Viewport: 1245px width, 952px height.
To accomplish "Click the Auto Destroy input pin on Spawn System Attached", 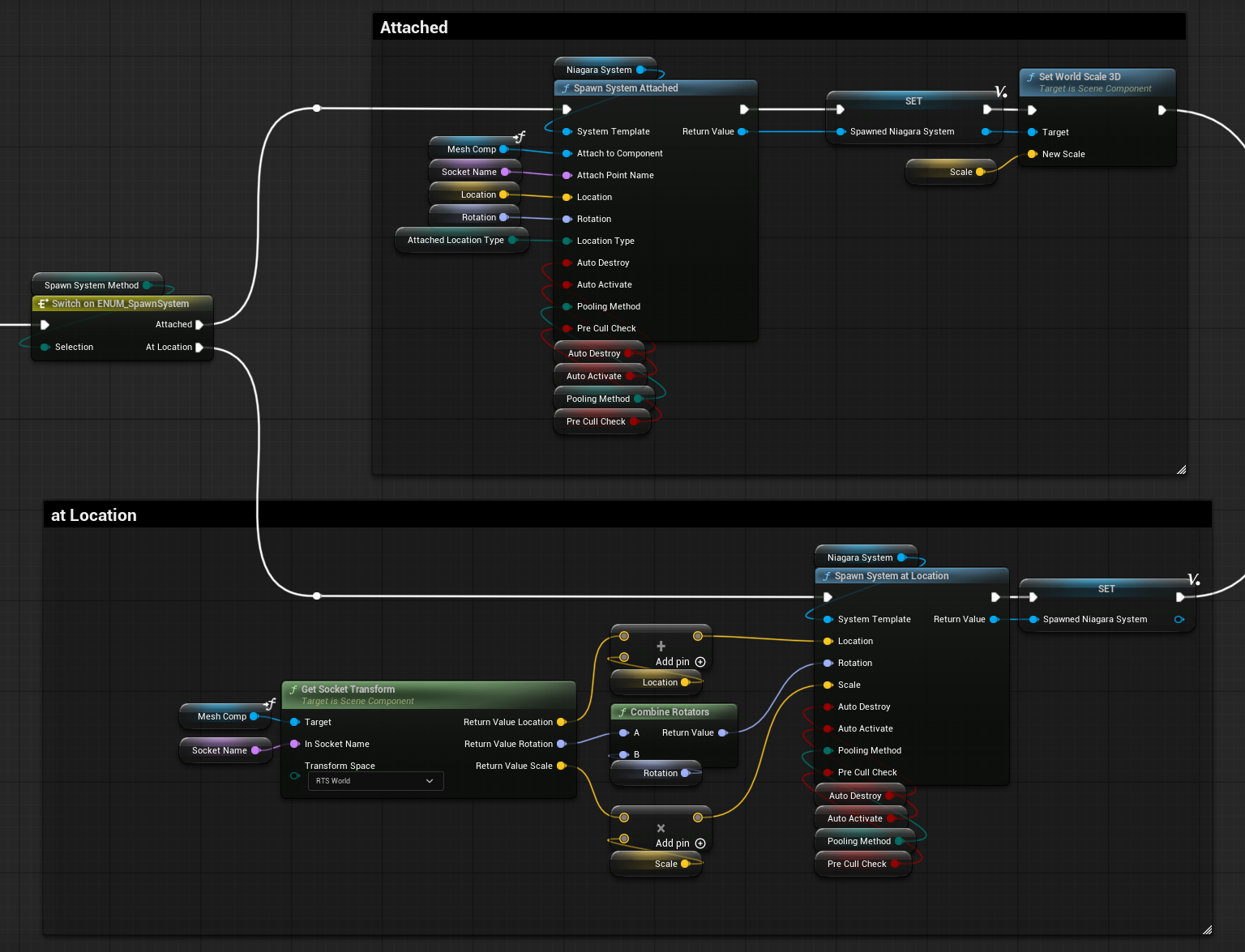I will point(567,263).
